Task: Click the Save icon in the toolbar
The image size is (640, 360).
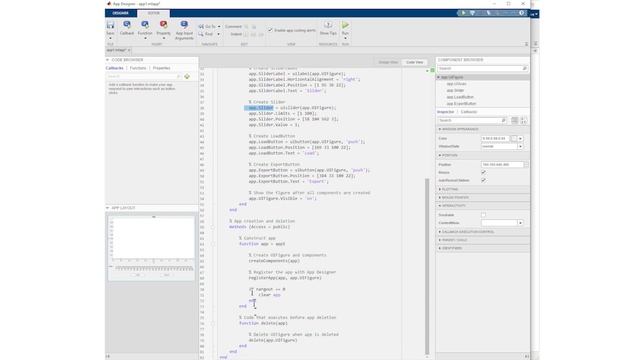Action: click(110, 26)
